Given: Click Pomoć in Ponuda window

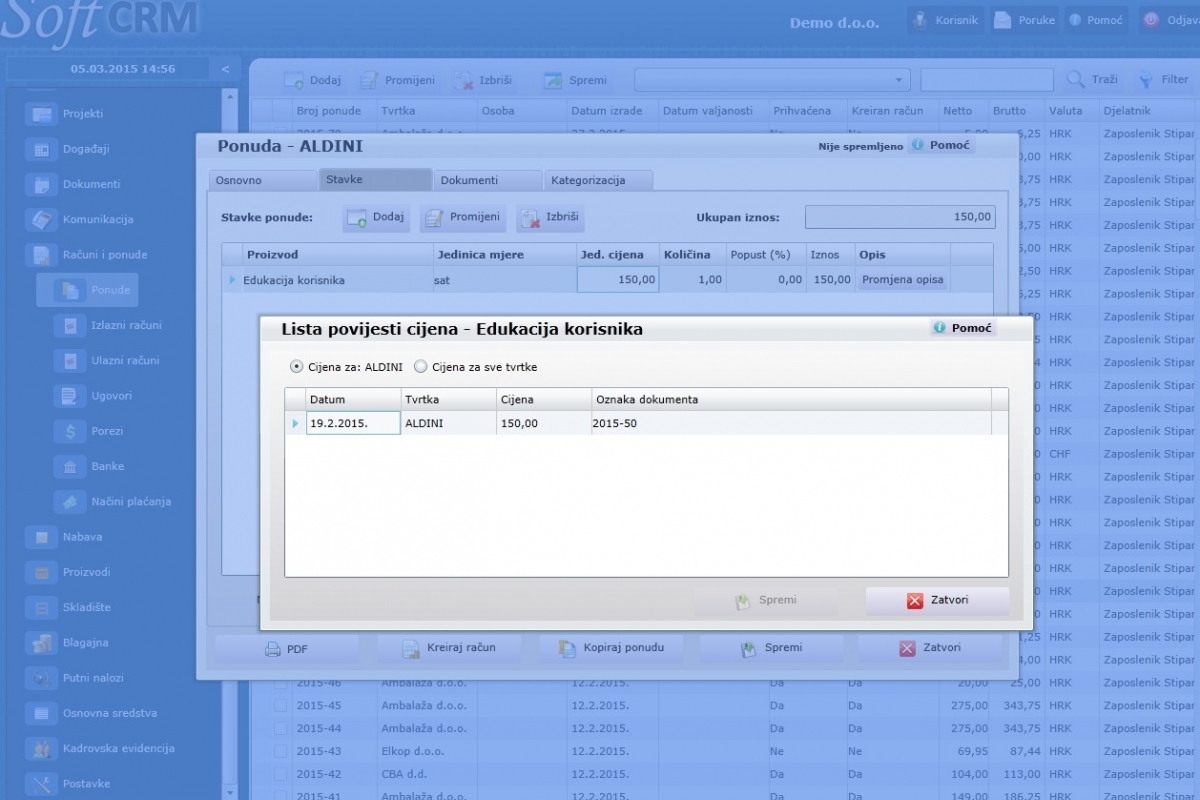Looking at the screenshot, I should tap(941, 146).
